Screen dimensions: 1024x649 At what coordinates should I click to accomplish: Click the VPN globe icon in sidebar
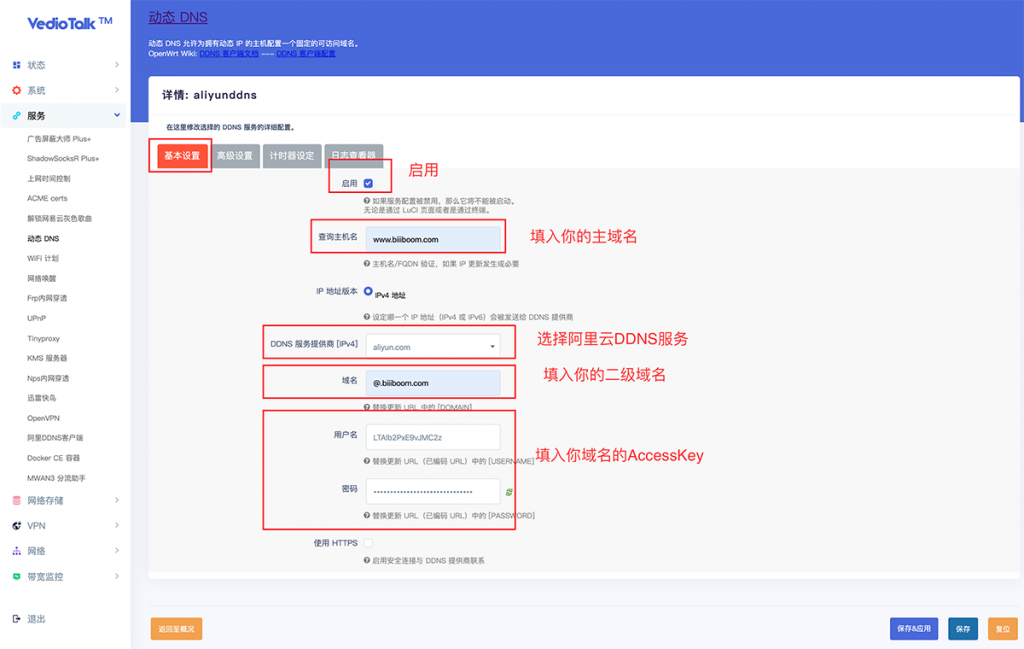(x=16, y=526)
